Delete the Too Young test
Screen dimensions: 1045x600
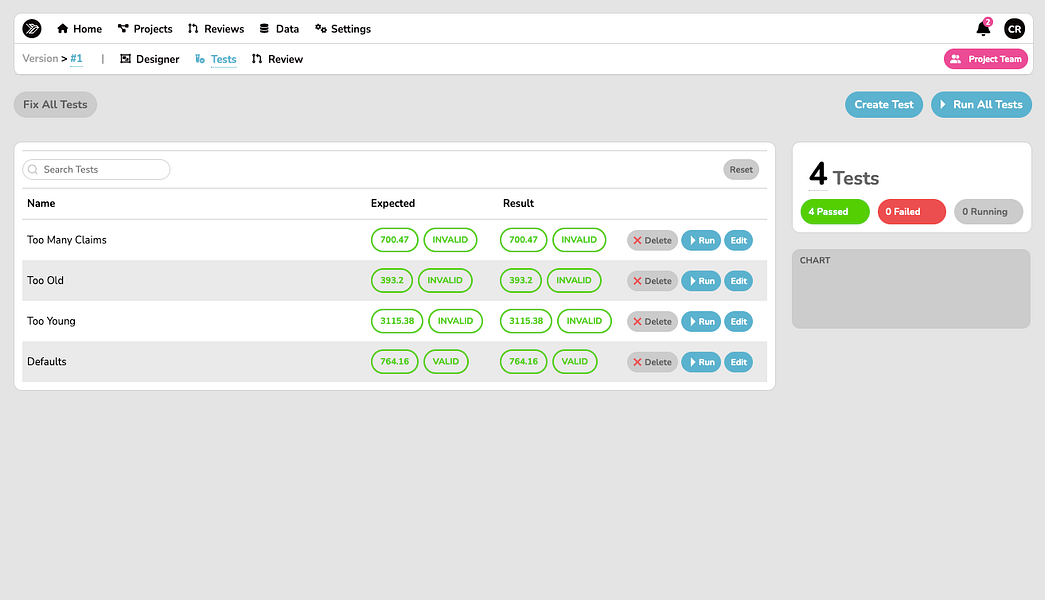[652, 322]
